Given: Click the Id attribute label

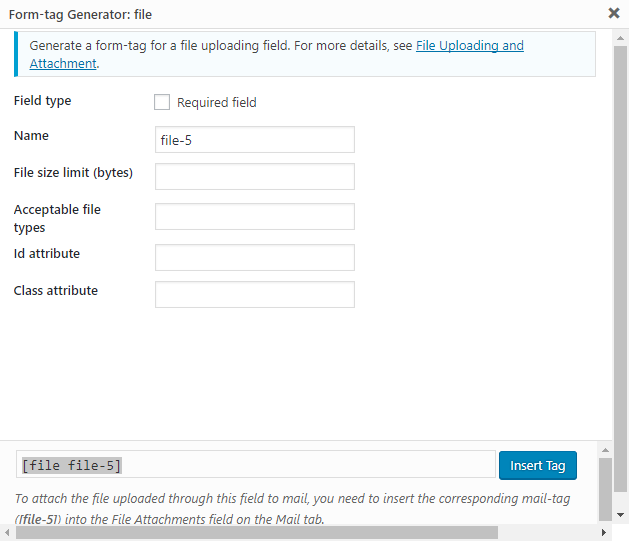Looking at the screenshot, I should (47, 254).
